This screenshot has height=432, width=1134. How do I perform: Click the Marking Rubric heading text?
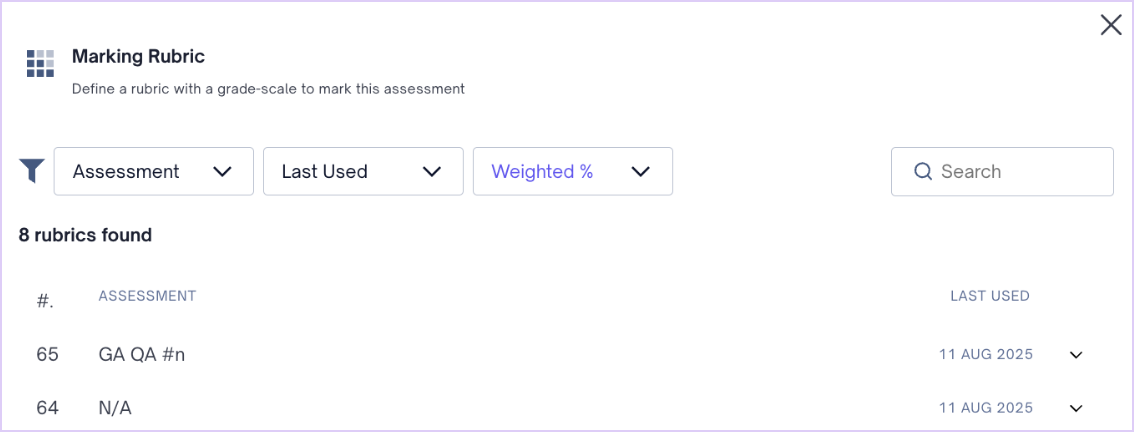point(138,56)
